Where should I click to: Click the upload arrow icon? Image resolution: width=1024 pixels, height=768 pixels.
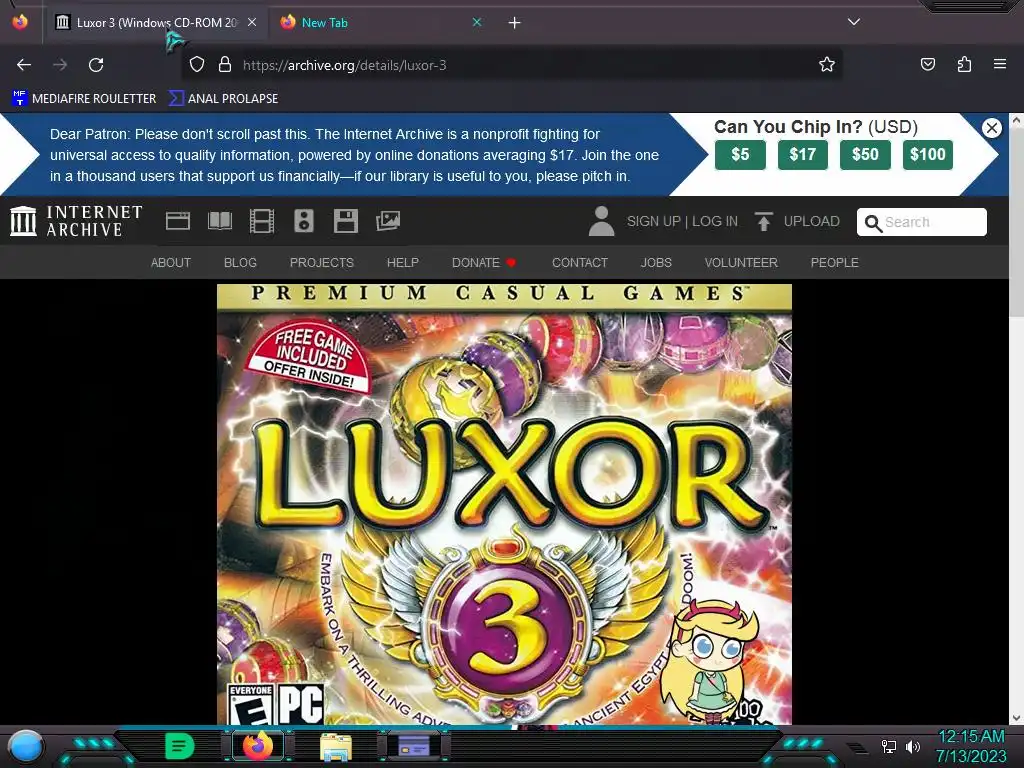coord(763,221)
